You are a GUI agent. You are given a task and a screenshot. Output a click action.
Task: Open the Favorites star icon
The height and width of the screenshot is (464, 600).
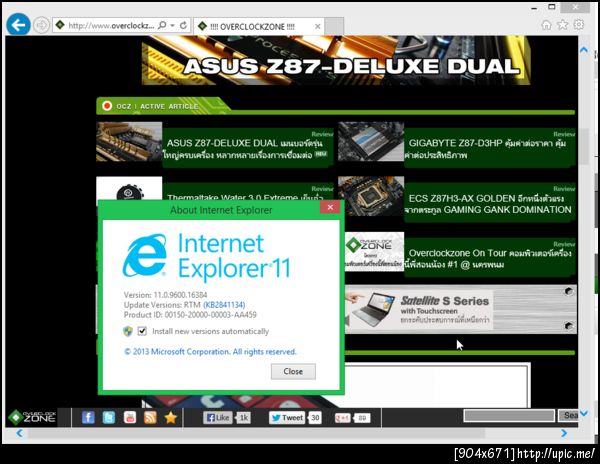tap(562, 25)
